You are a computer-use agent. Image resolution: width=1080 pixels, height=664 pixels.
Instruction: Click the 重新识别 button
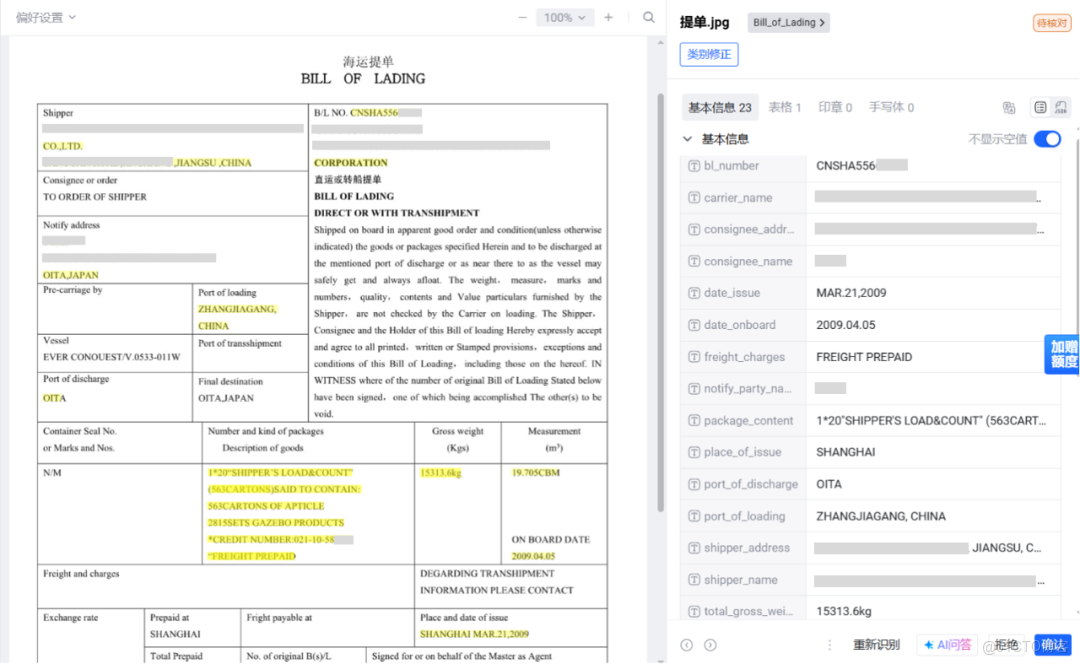click(876, 645)
